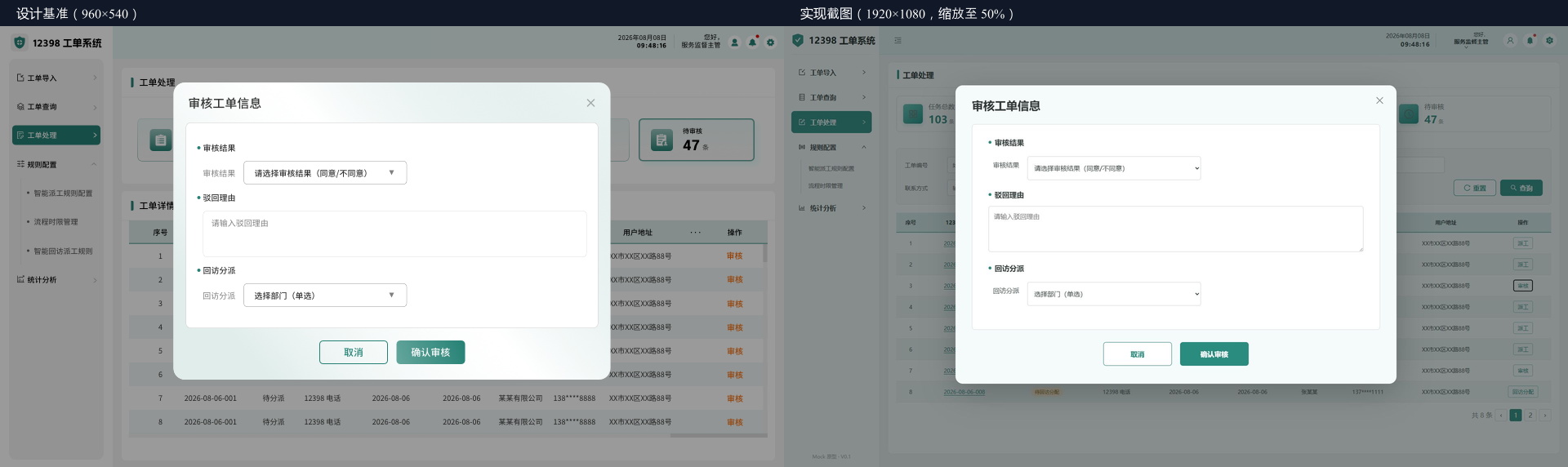Click the 任务总数 card icon in the implementation screenshot

tap(913, 113)
